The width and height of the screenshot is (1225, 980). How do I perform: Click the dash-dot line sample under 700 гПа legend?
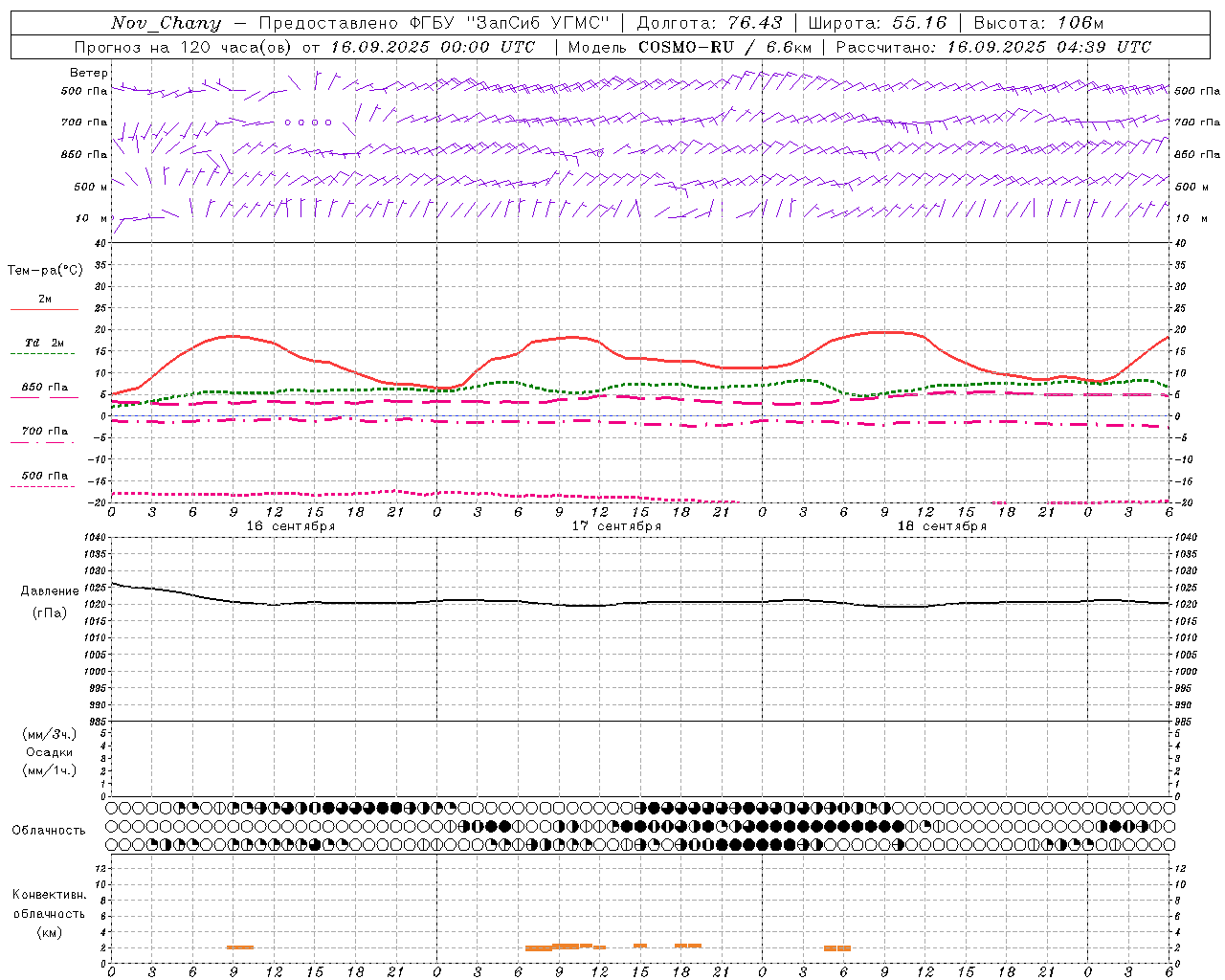pos(42,442)
